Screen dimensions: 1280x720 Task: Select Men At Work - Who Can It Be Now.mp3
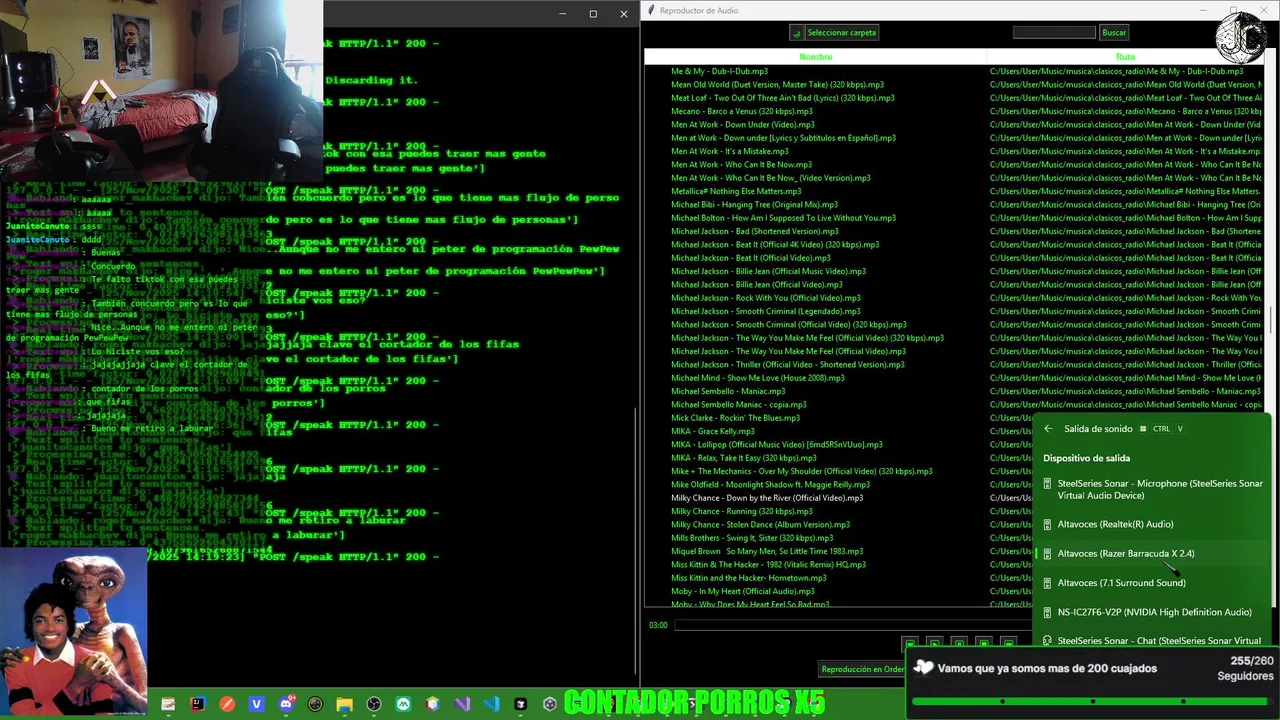[x=741, y=164]
